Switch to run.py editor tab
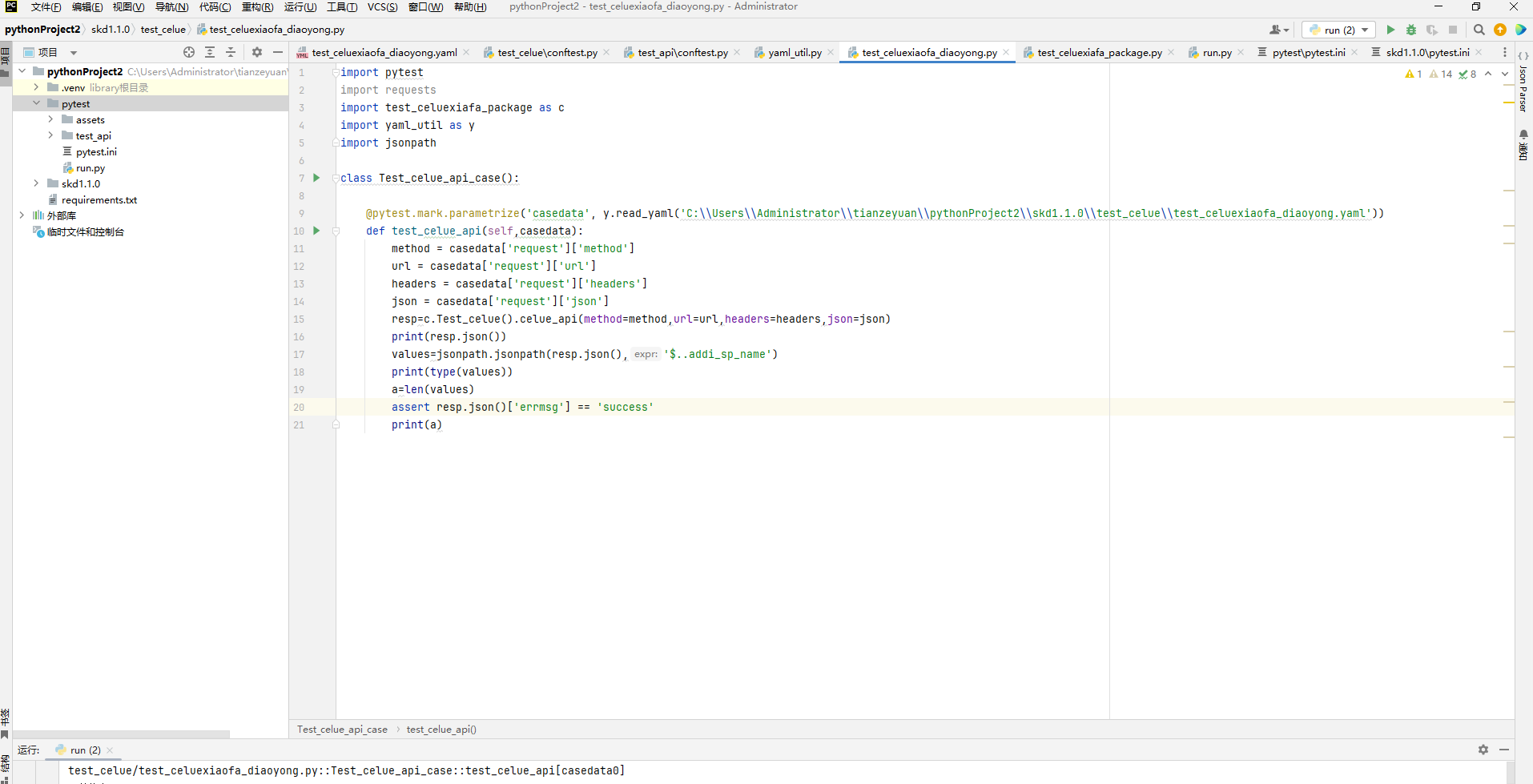This screenshot has width=1533, height=784. click(1217, 52)
